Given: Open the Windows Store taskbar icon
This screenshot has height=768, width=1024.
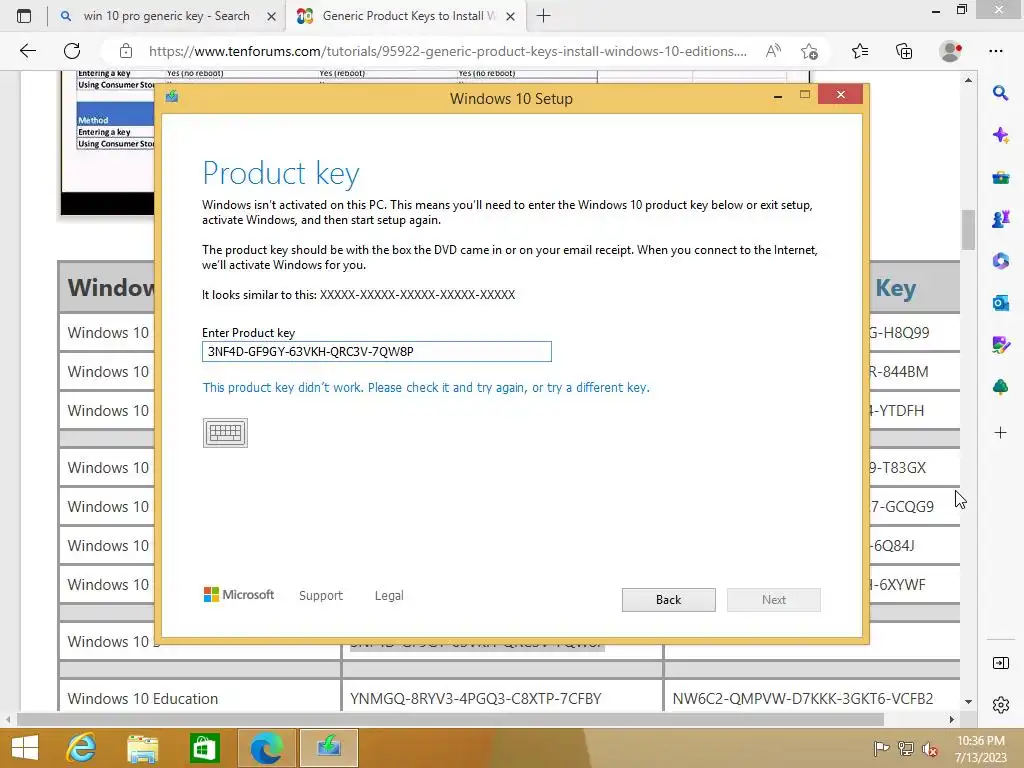Looking at the screenshot, I should coord(204,748).
